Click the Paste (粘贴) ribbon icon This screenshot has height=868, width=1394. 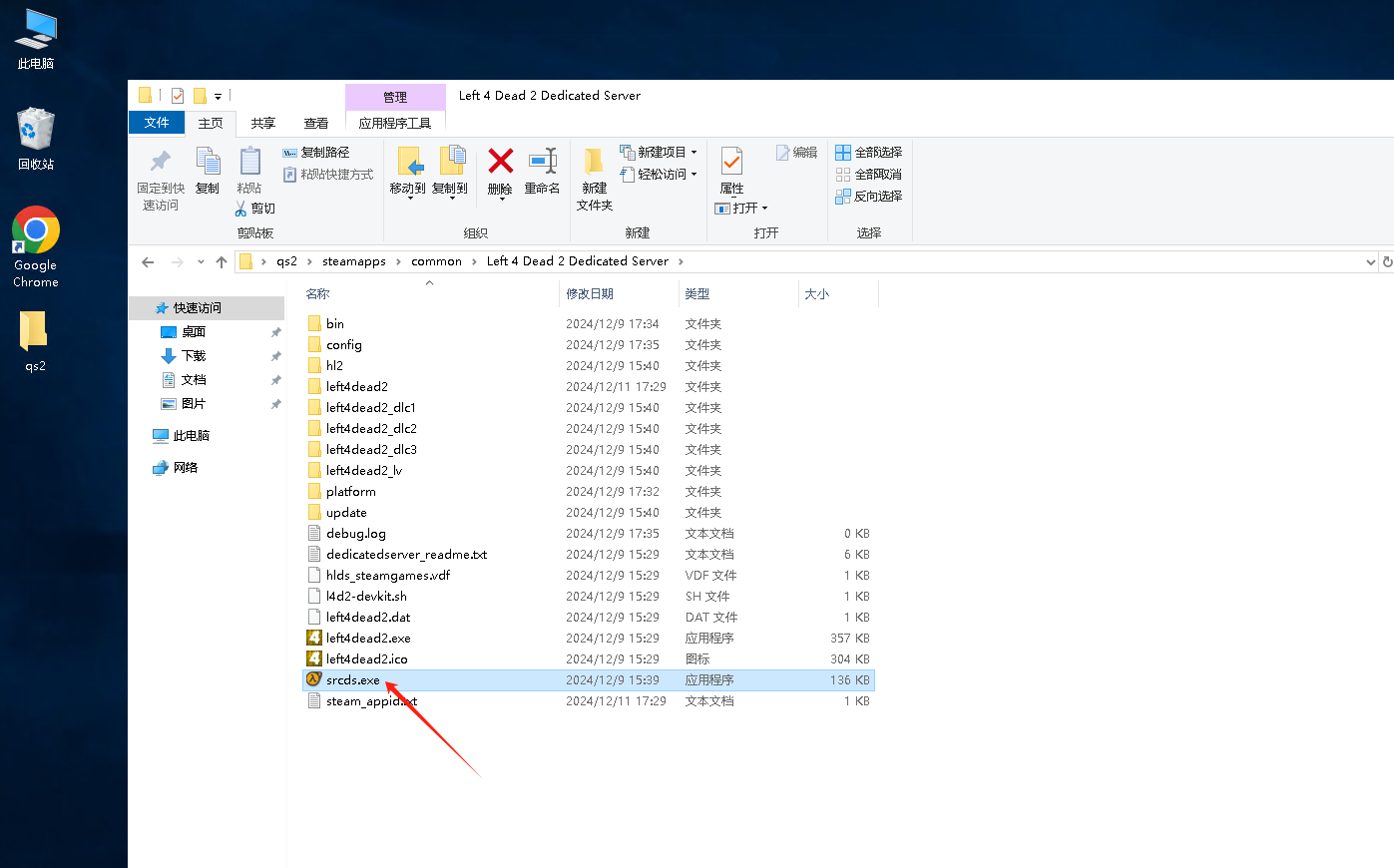tap(249, 161)
